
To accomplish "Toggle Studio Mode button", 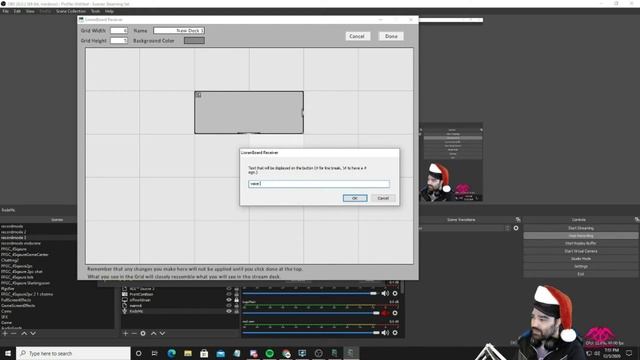I will point(581,259).
